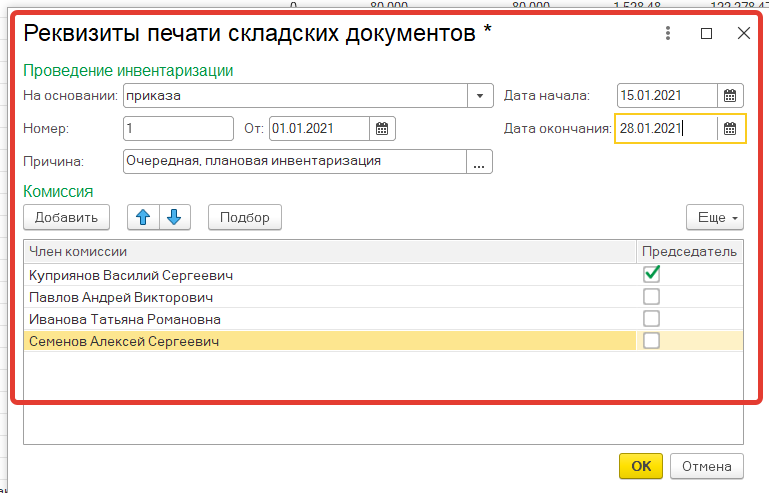Confirm the dialog with OK
This screenshot has height=493, width=769.
click(641, 466)
